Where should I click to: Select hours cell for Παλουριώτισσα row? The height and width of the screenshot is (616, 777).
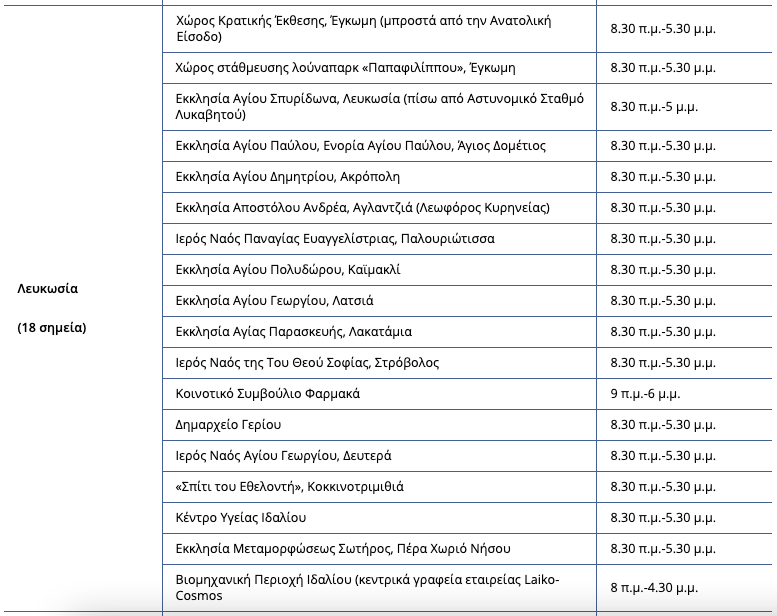(684, 239)
